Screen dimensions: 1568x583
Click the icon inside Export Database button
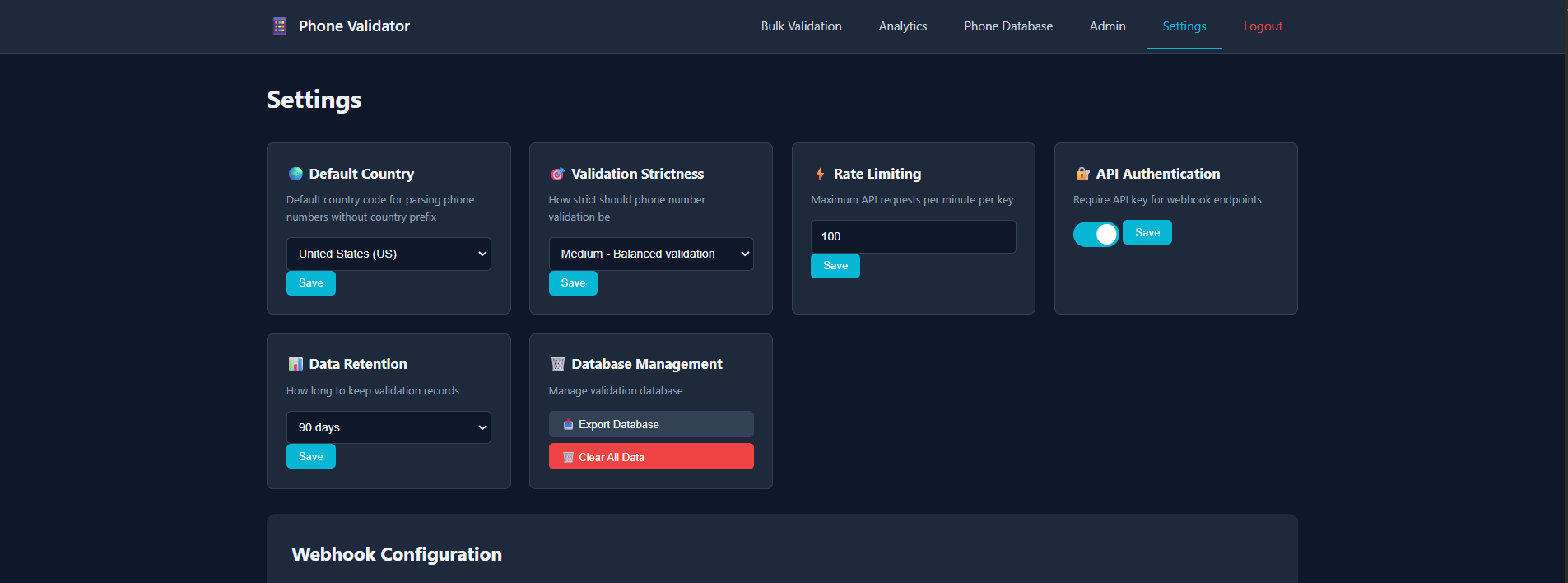[568, 425]
